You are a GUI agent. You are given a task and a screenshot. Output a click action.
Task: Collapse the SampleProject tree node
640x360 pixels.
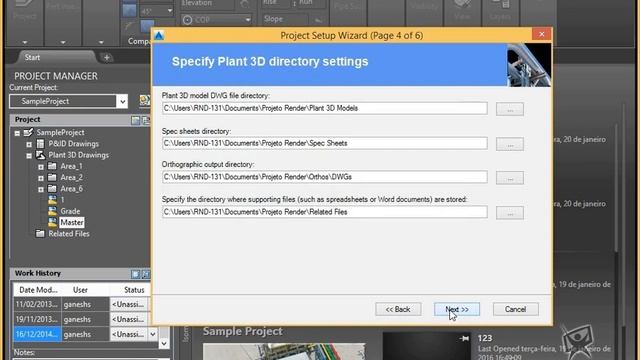17,133
